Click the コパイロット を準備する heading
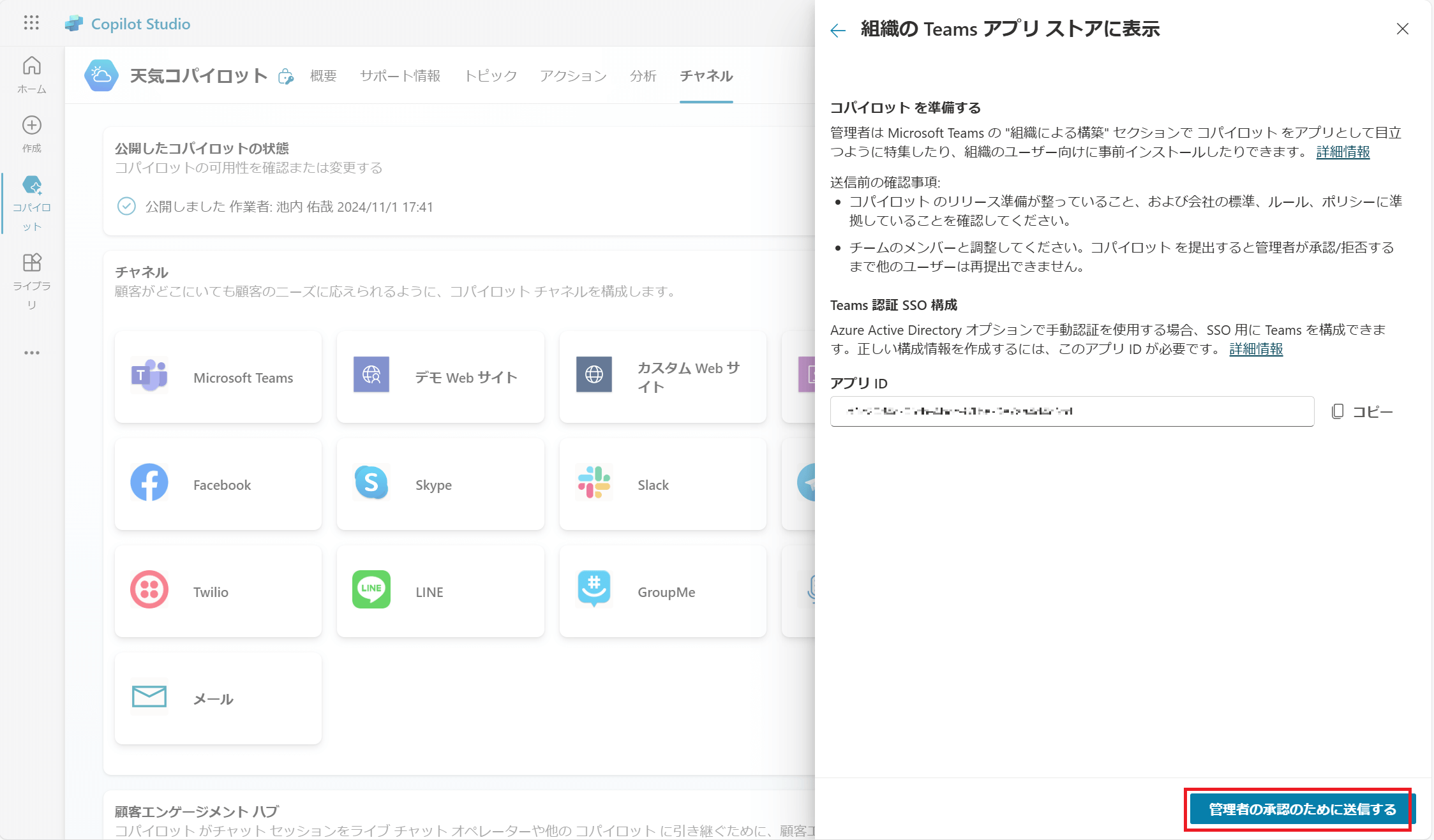Image resolution: width=1434 pixels, height=840 pixels. tap(906, 107)
